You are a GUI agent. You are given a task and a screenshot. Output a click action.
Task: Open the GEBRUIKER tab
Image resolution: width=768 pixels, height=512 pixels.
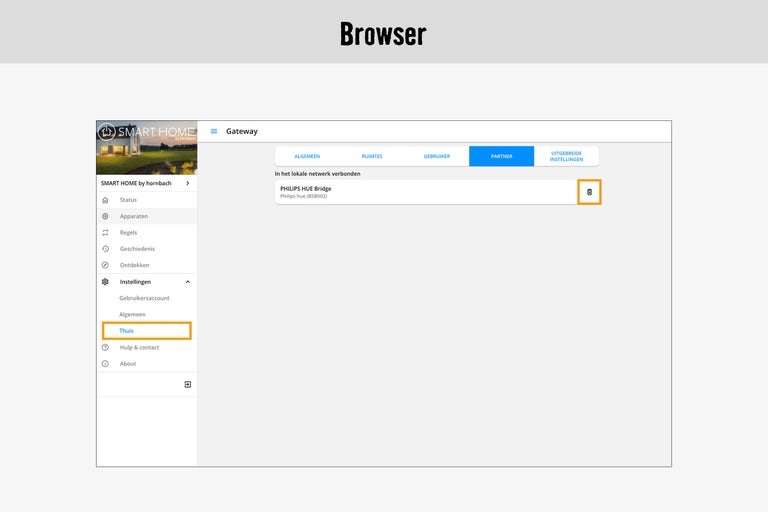click(436, 156)
